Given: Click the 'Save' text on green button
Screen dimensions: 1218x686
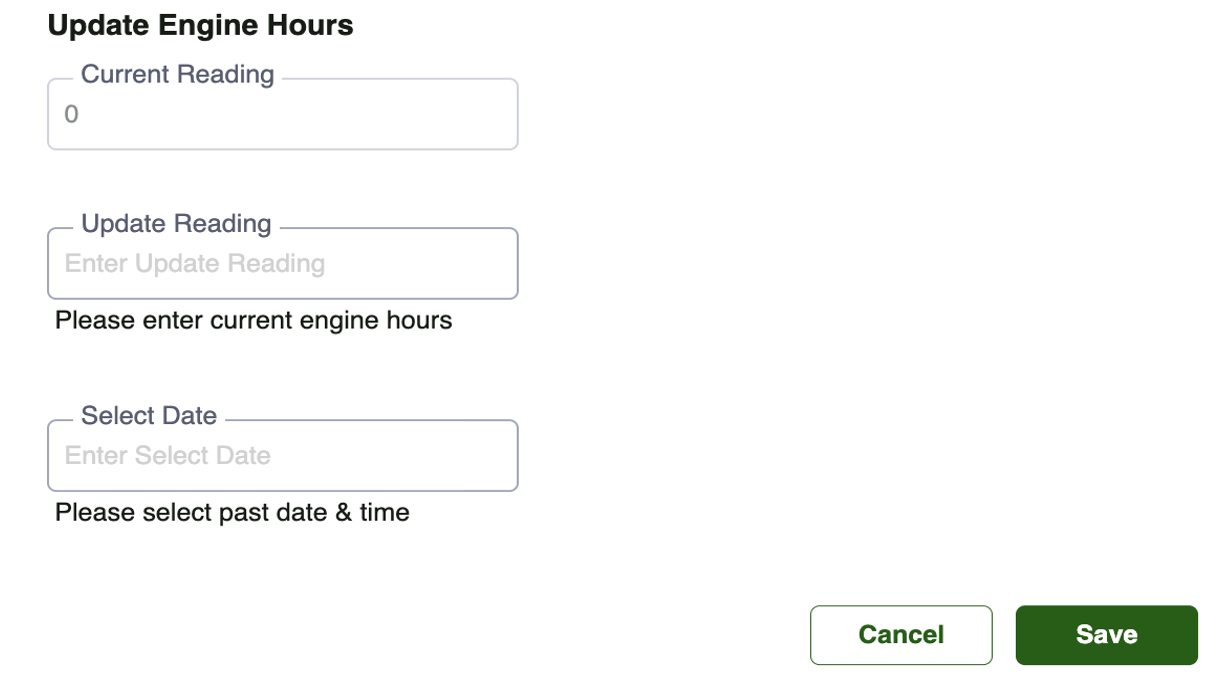Looking at the screenshot, I should pyautogui.click(x=1106, y=635).
